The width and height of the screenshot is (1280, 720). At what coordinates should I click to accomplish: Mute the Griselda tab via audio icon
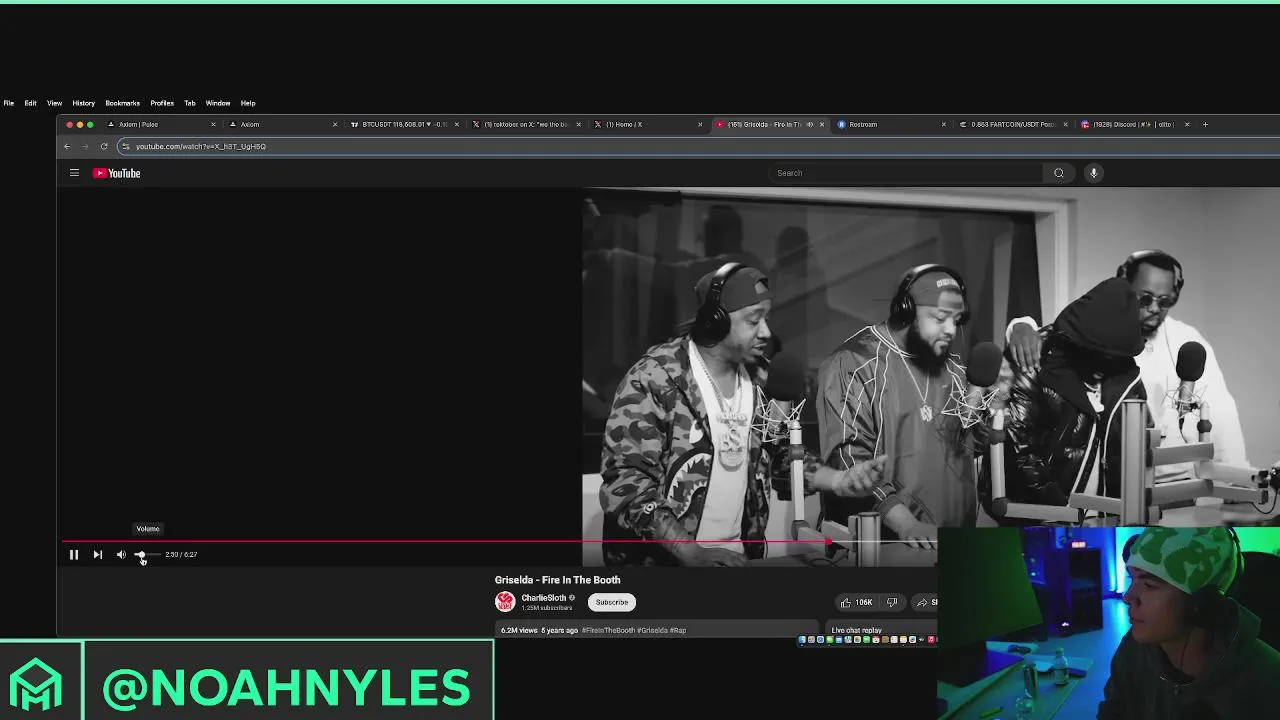point(810,124)
